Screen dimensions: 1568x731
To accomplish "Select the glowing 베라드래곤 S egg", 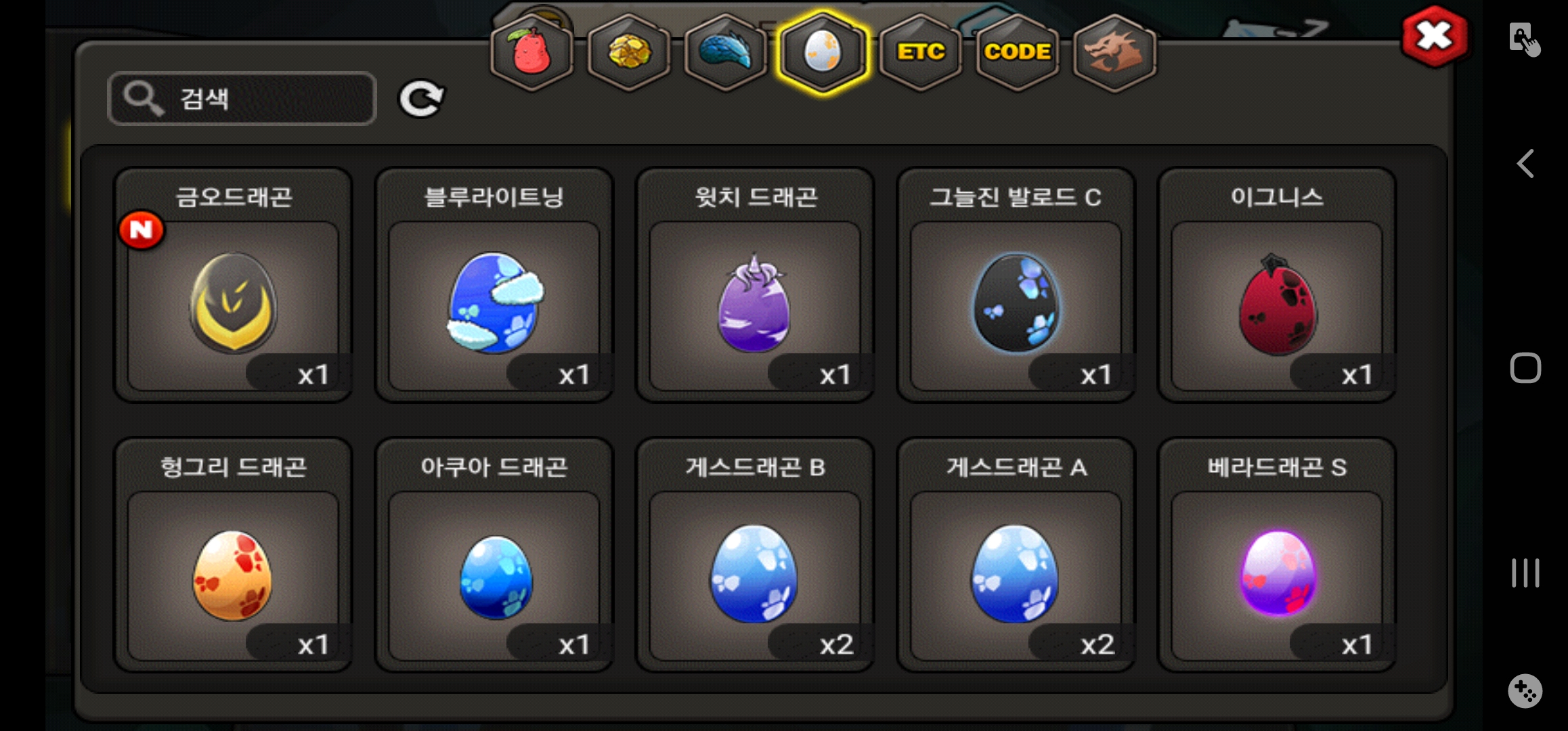I will click(1277, 555).
